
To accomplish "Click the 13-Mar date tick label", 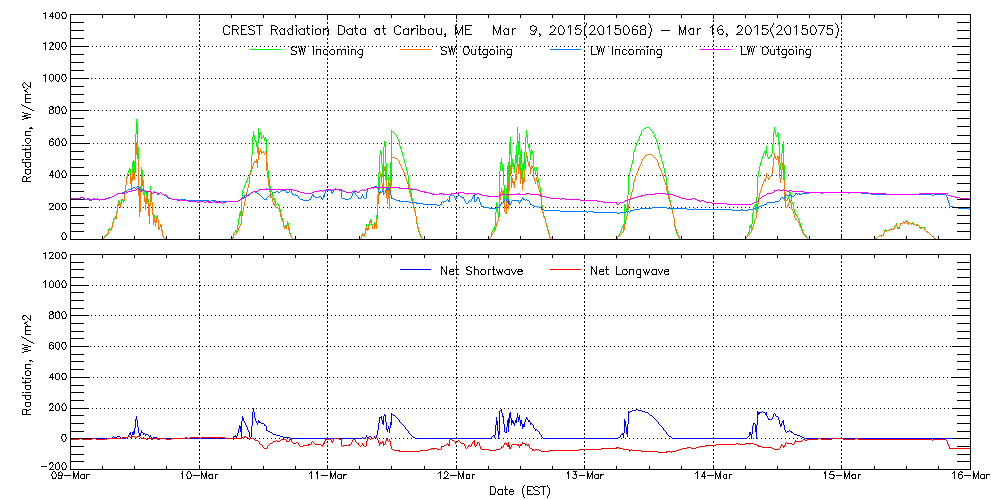I will point(585,477).
